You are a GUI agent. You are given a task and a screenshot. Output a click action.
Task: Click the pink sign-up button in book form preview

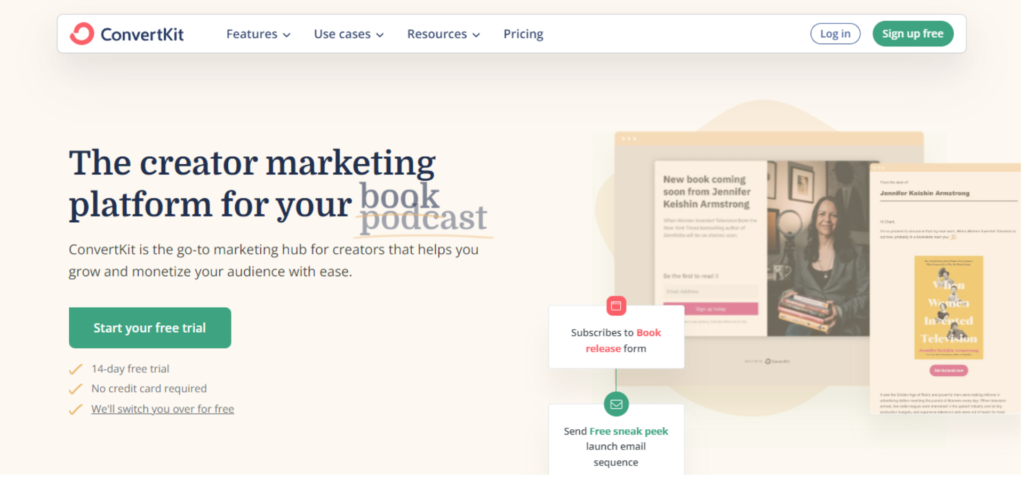click(x=711, y=308)
